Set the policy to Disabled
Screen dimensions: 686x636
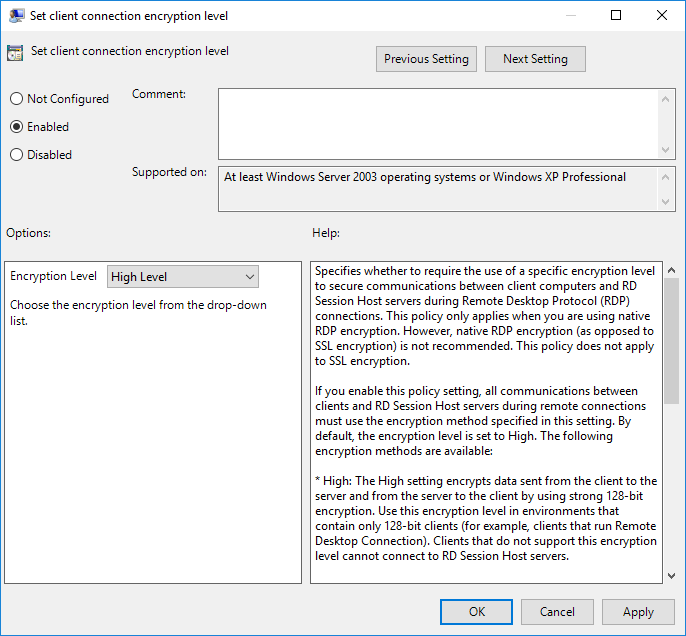click(16, 155)
